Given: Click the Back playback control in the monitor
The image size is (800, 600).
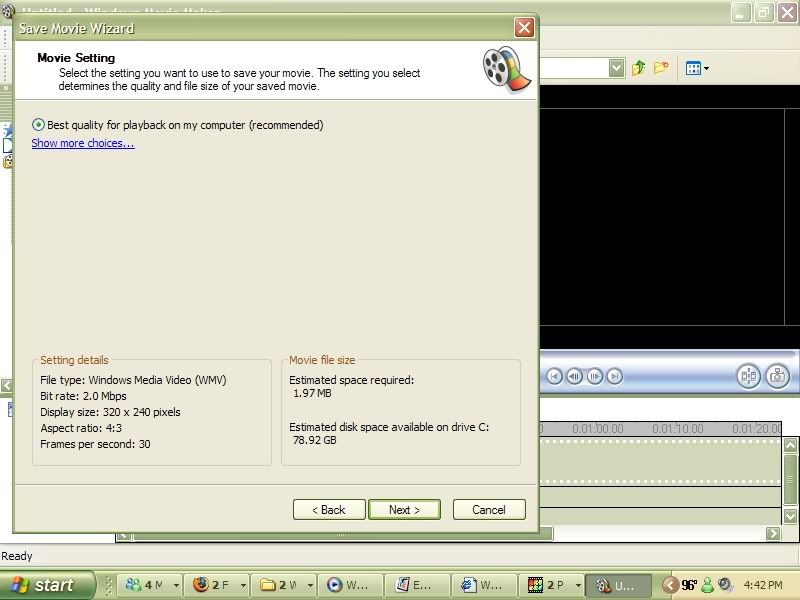Looking at the screenshot, I should point(555,377).
